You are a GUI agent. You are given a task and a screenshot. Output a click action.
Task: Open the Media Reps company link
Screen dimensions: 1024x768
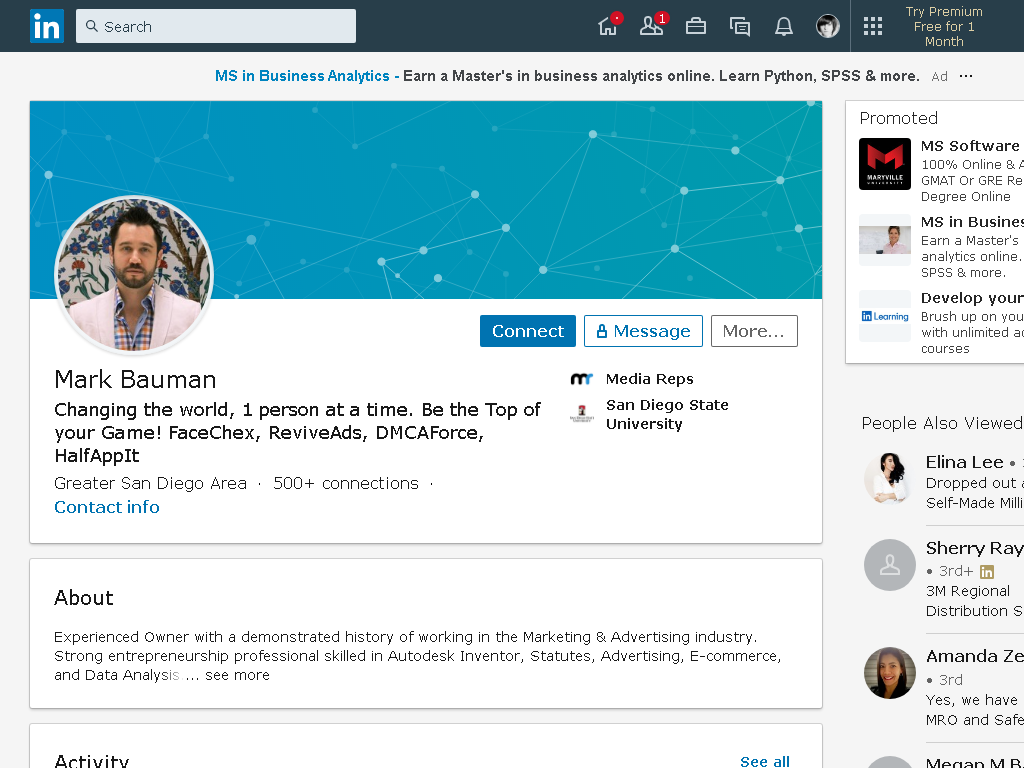click(650, 379)
